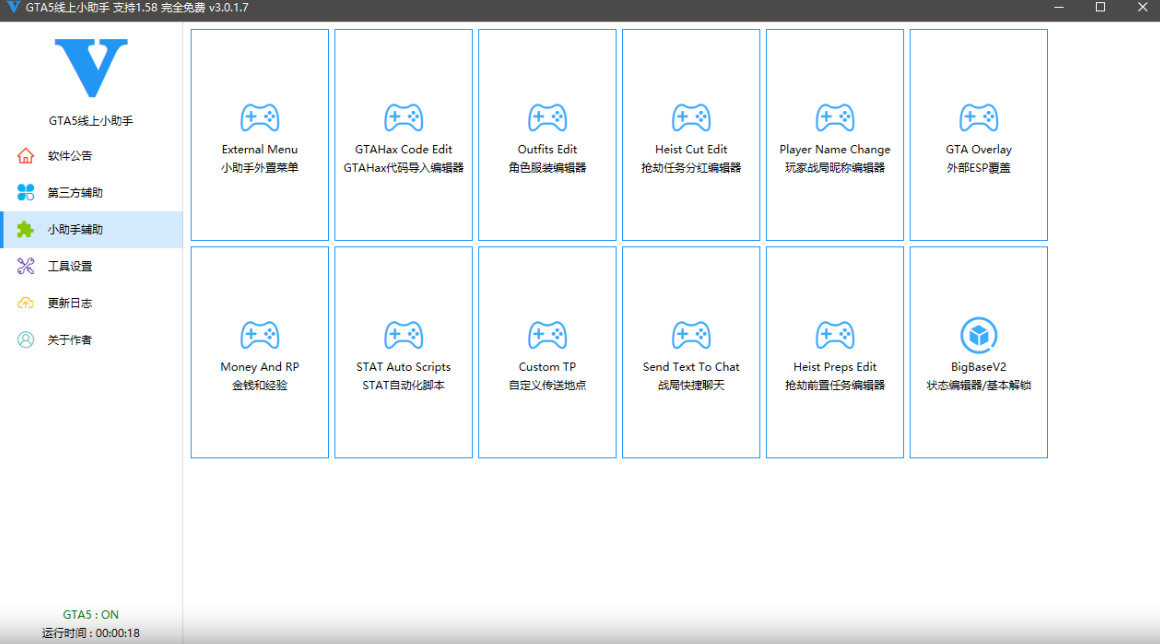Open the BigBaseV2 cube icon

(979, 335)
